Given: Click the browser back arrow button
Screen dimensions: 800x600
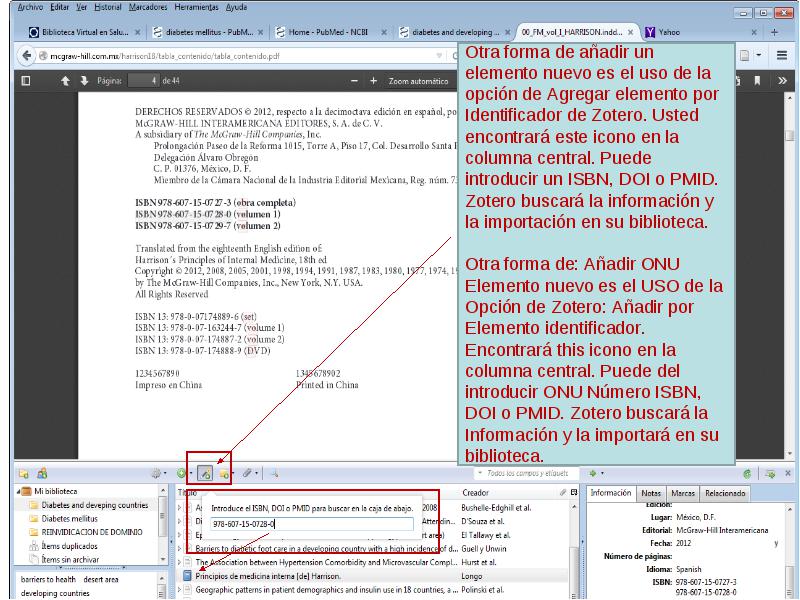Looking at the screenshot, I should pyautogui.click(x=27, y=56).
